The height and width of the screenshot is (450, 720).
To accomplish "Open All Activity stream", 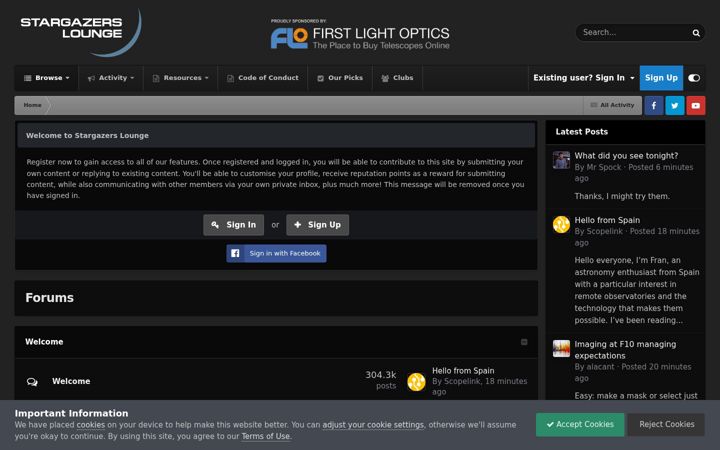I will pyautogui.click(x=612, y=105).
